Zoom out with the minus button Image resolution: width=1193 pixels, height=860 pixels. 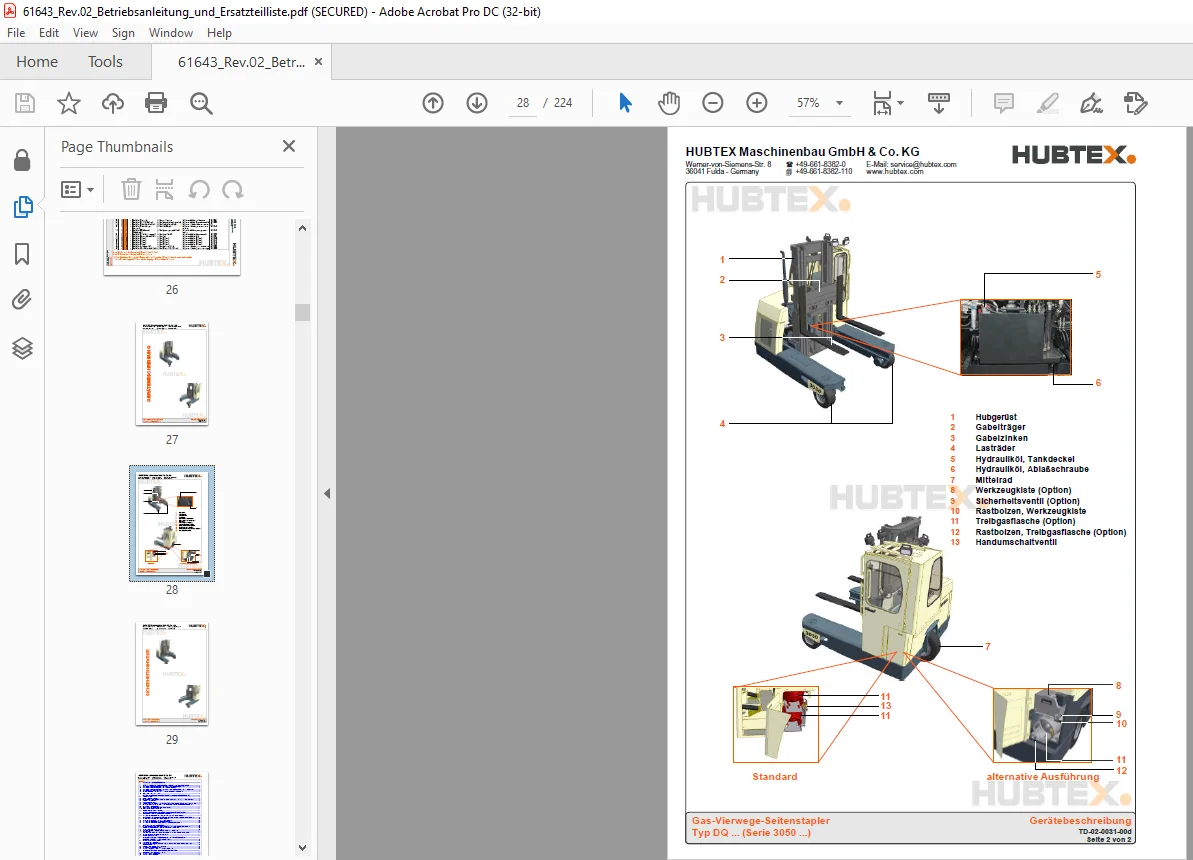point(713,103)
